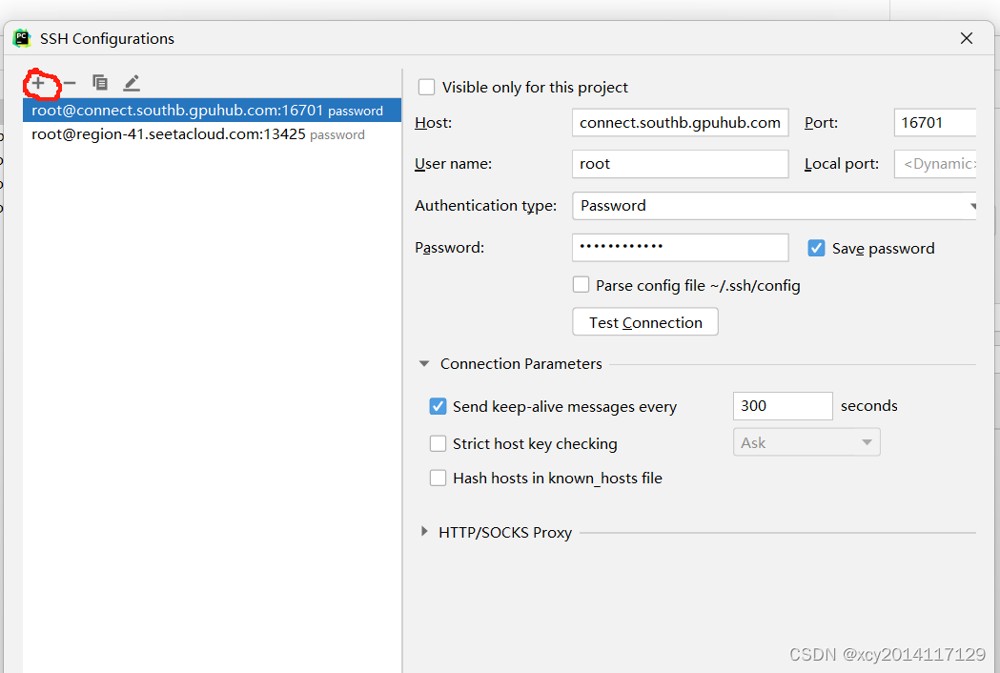
Task: Expand the HTTP/SOCKS Proxy section
Action: (x=424, y=531)
